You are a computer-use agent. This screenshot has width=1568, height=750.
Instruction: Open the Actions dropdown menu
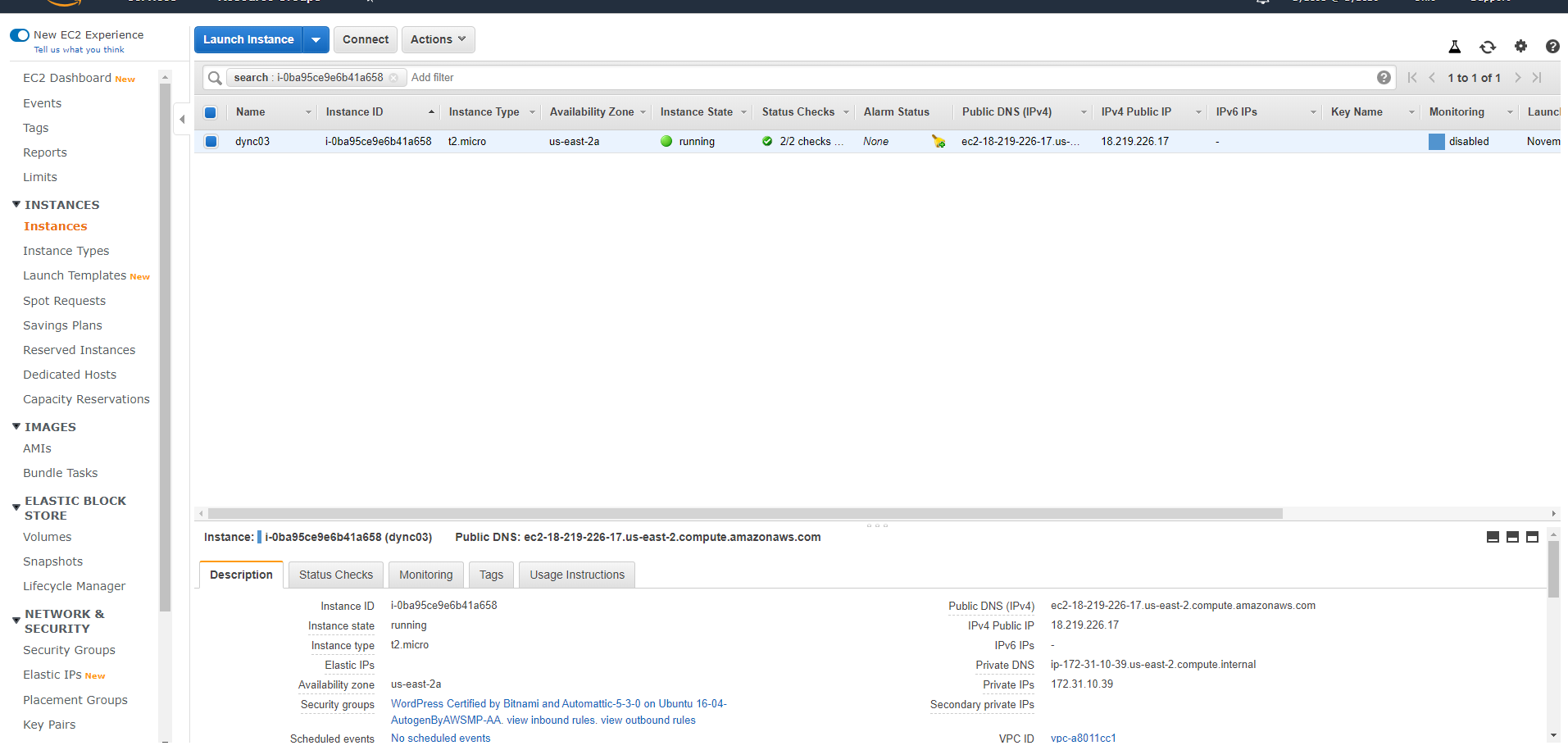tap(438, 39)
